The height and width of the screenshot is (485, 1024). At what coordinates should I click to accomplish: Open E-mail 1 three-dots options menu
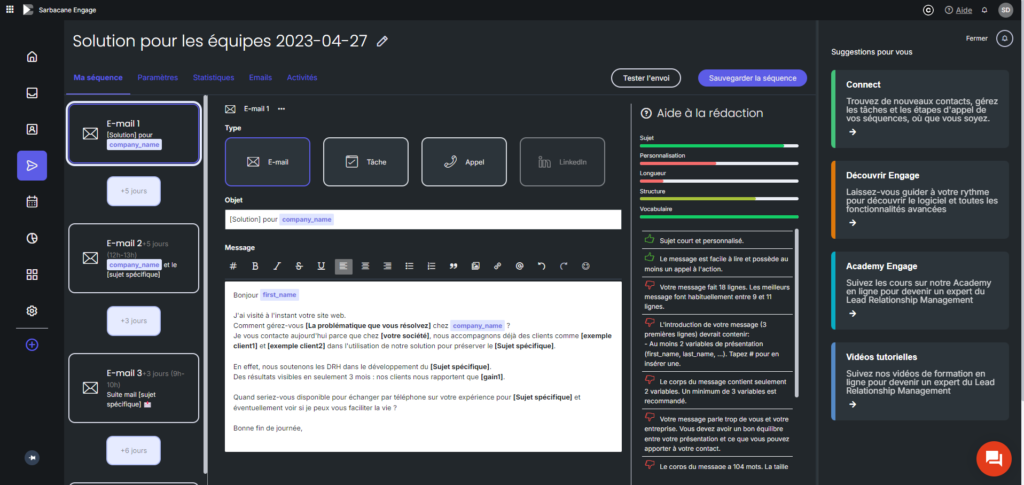pyautogui.click(x=281, y=109)
